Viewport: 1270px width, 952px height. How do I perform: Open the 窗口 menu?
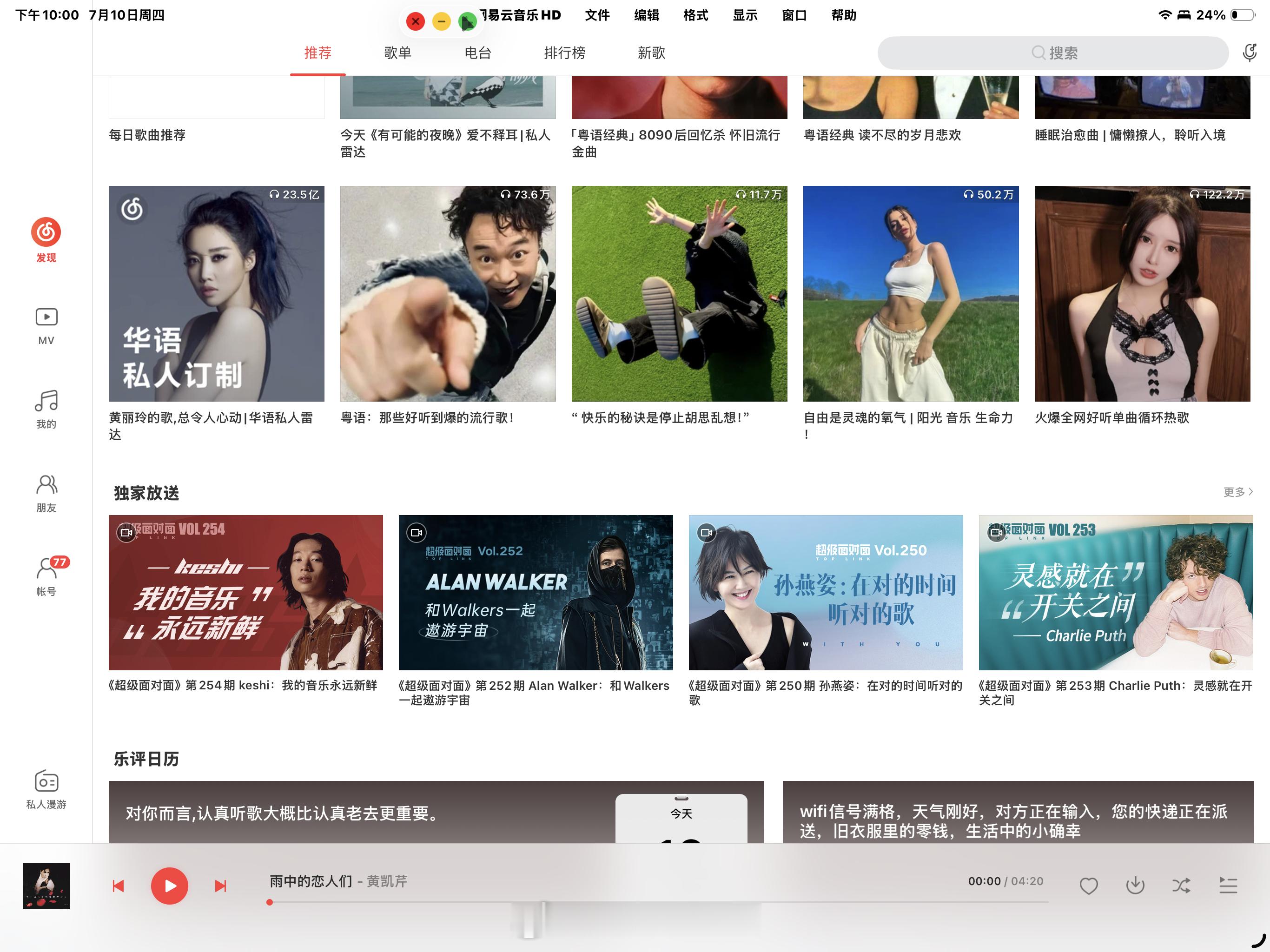794,15
